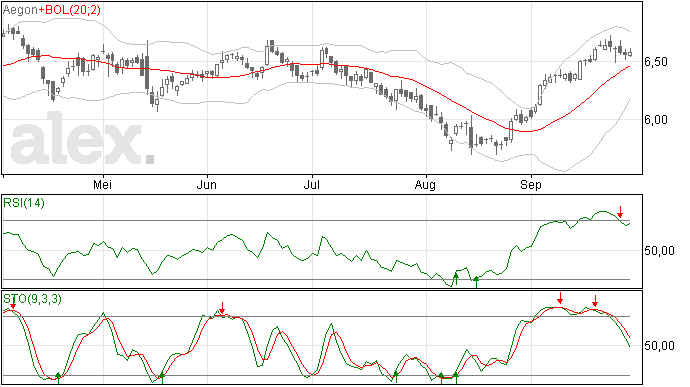The image size is (690, 387).
Task: Select the Sep month label
Action: (x=531, y=185)
